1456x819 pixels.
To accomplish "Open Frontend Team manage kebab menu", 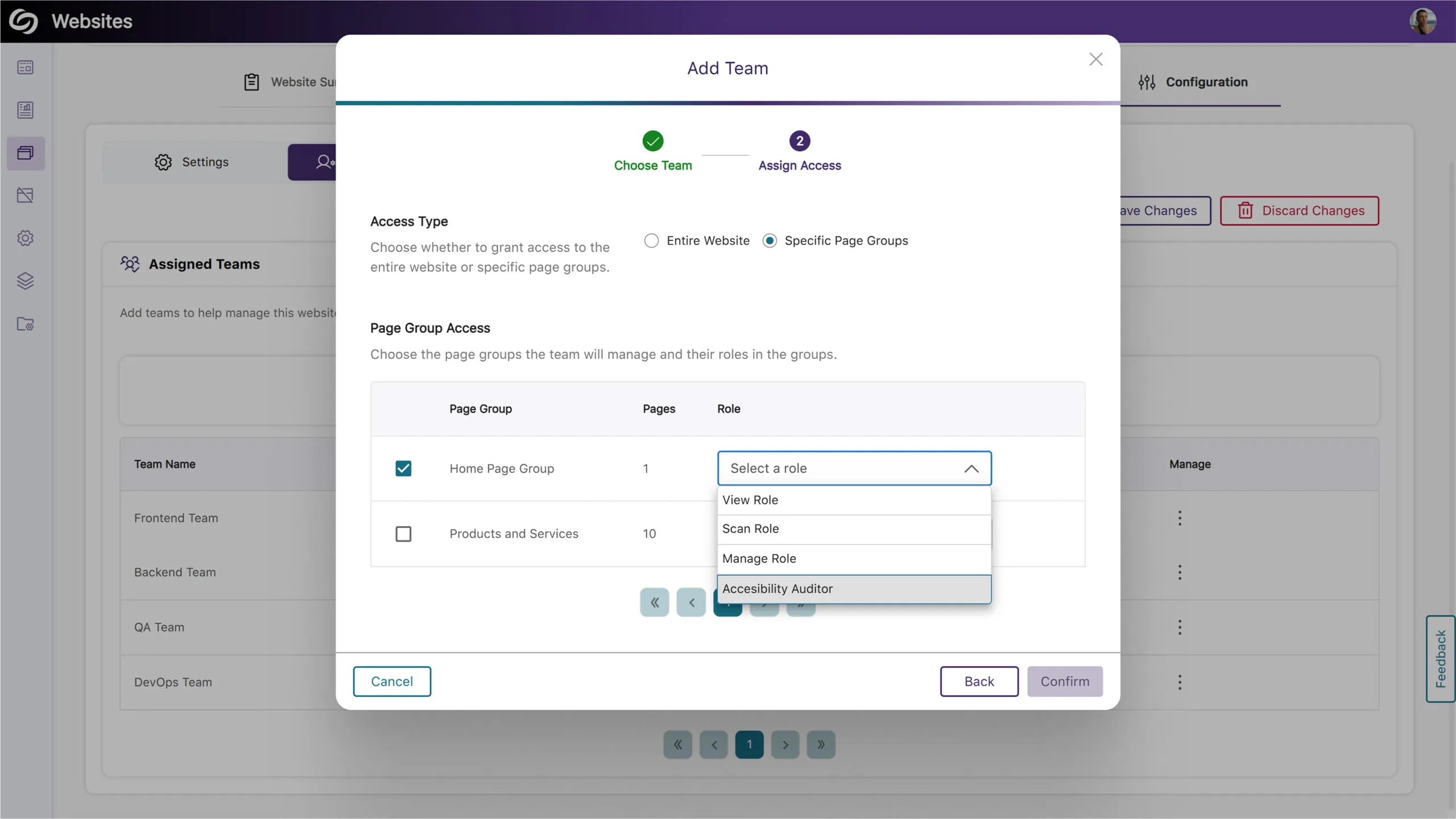I will (1180, 518).
